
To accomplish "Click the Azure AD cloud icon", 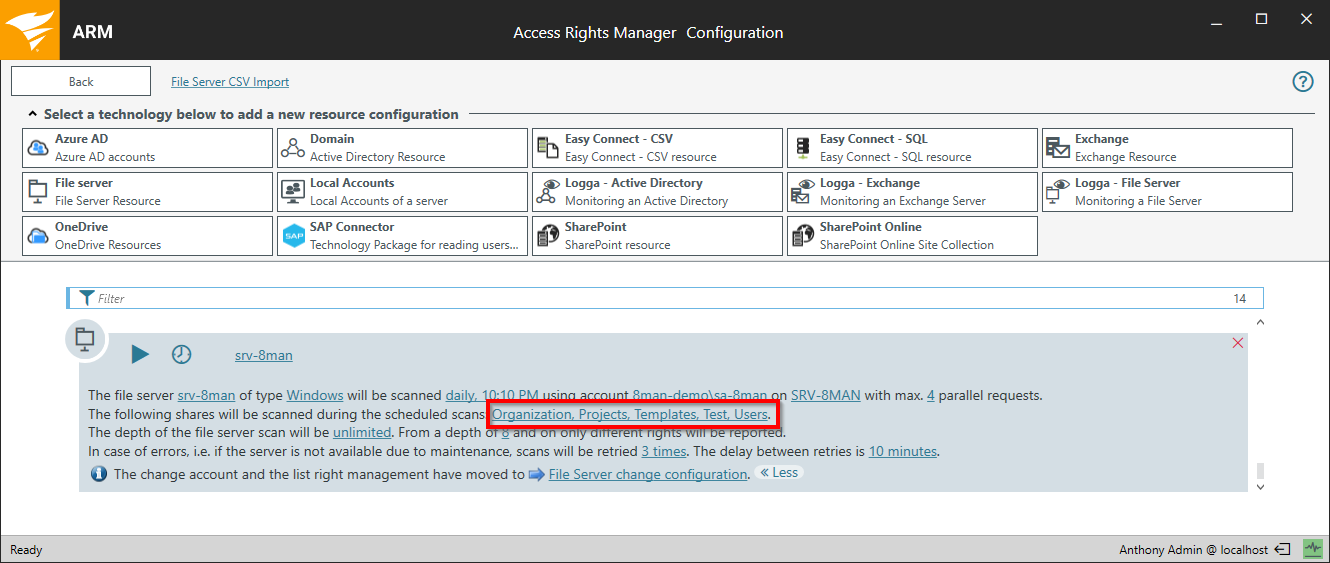I will point(39,148).
